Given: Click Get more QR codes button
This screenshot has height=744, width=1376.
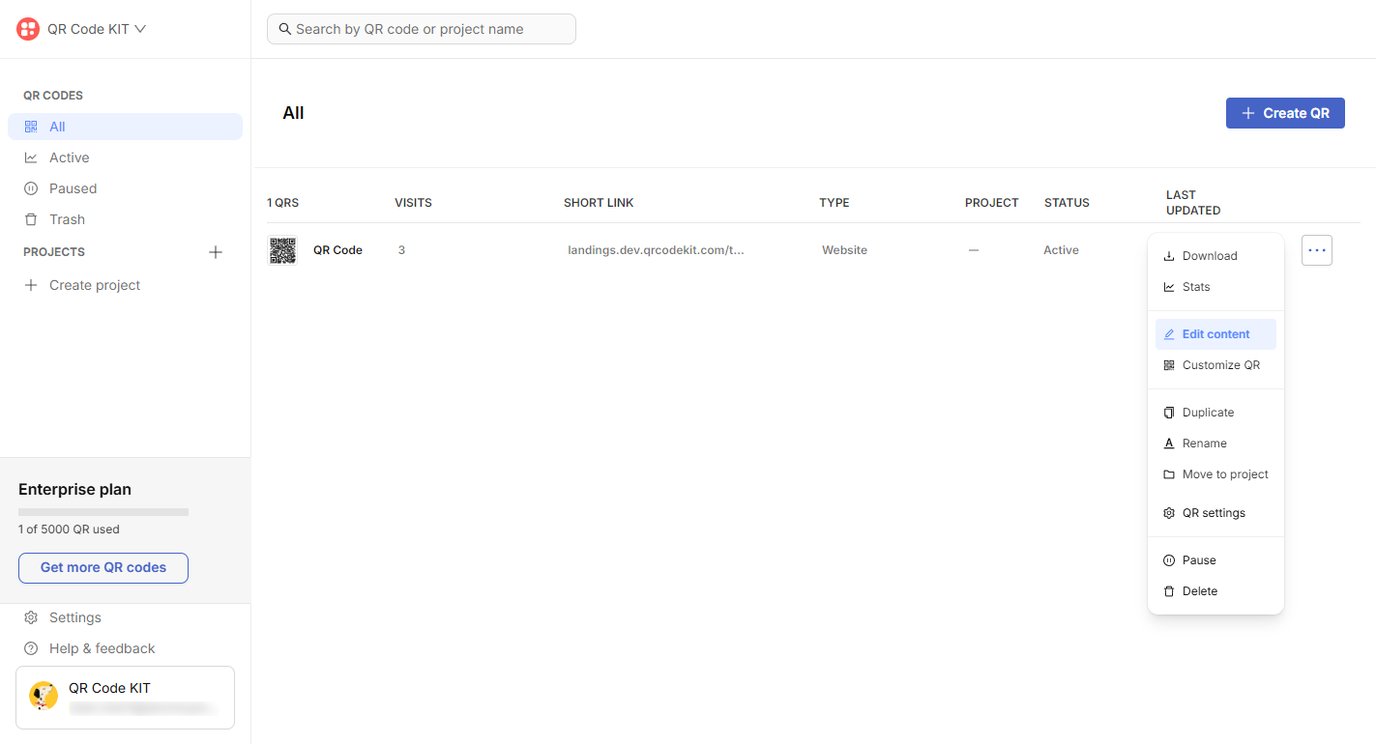Looking at the screenshot, I should 103,567.
